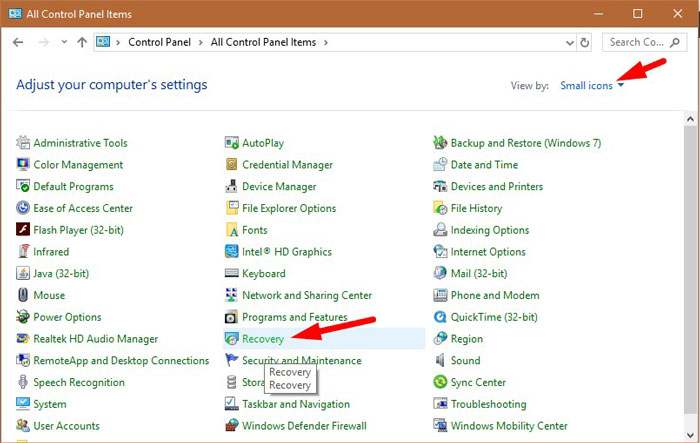Click the Control Panel breadcrumb
Screen dimensions: 700x443
click(x=159, y=42)
